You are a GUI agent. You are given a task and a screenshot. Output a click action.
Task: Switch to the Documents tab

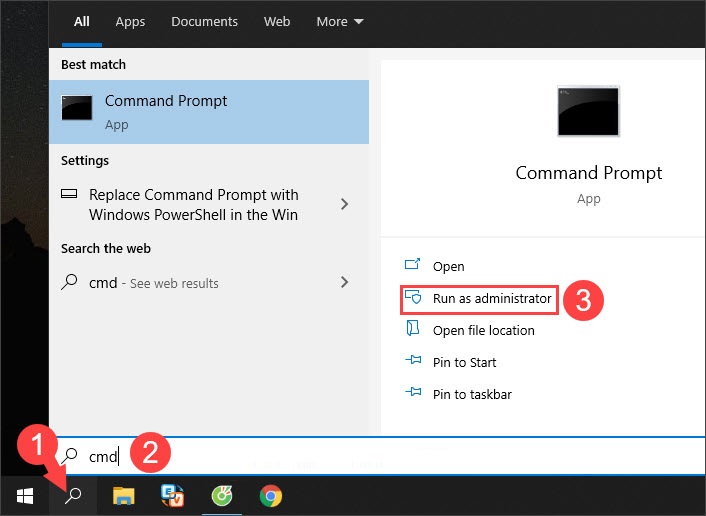[x=204, y=22]
